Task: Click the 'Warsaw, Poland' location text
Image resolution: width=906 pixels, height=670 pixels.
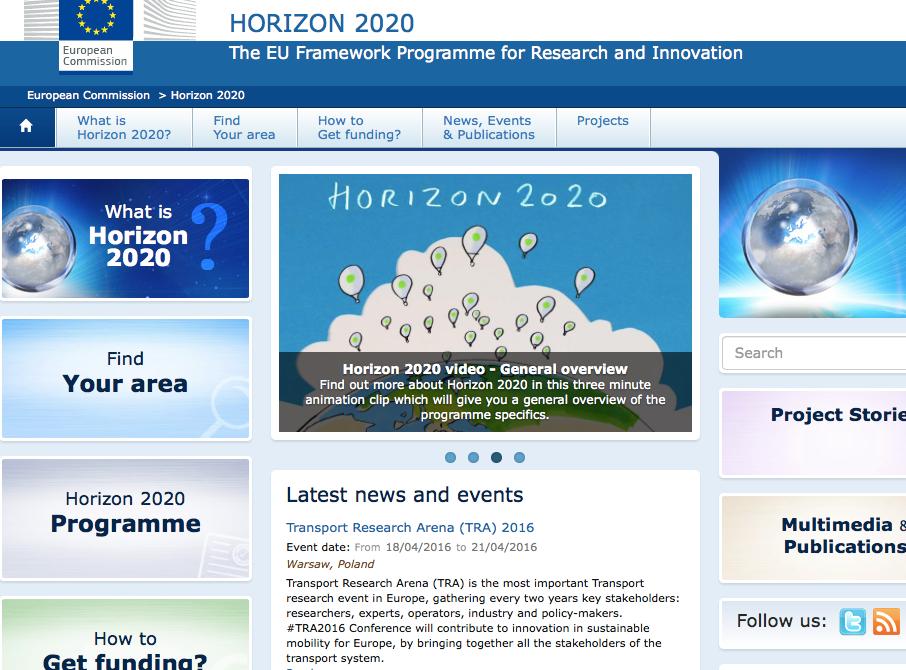Action: [330, 564]
